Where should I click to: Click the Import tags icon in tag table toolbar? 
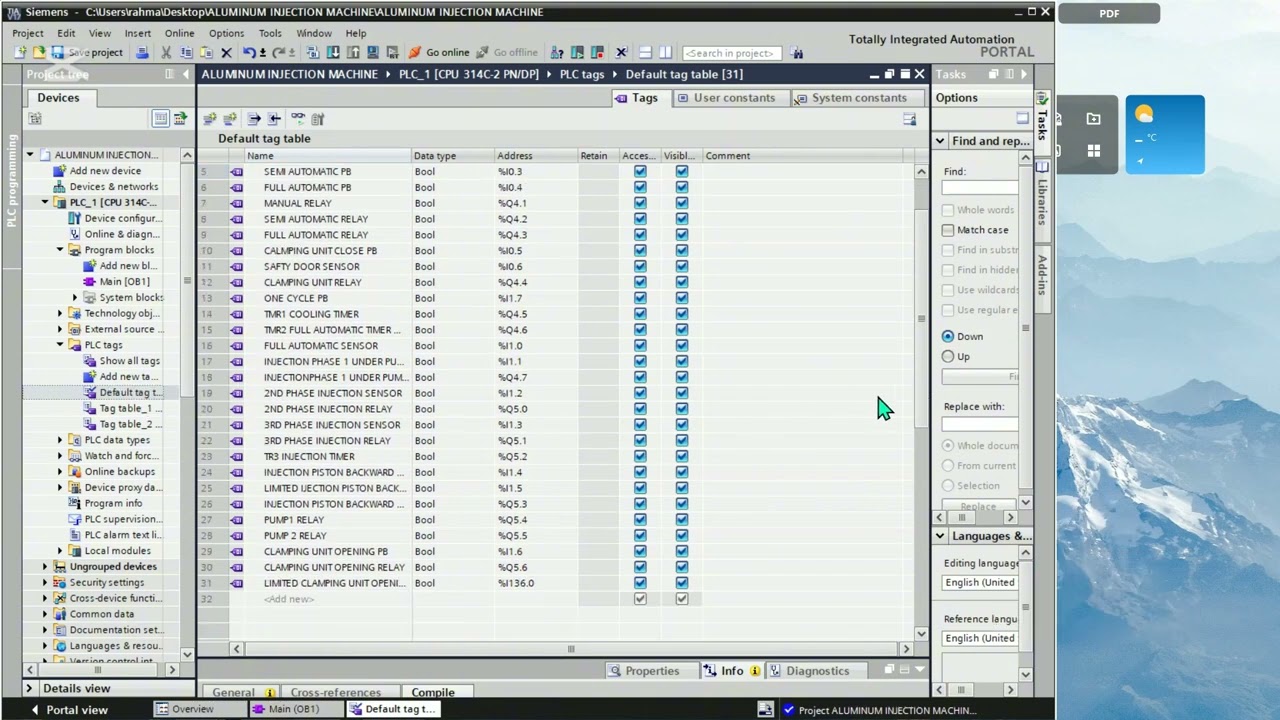pyautogui.click(x=275, y=119)
